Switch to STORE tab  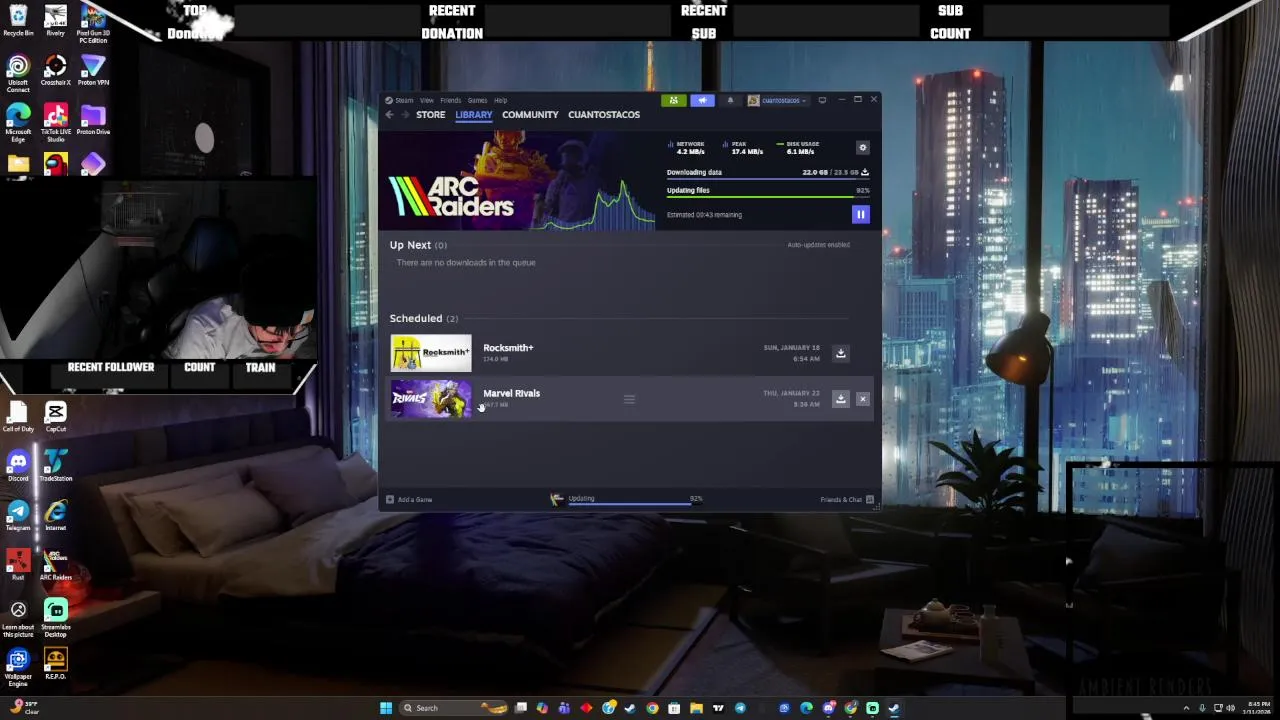point(431,114)
